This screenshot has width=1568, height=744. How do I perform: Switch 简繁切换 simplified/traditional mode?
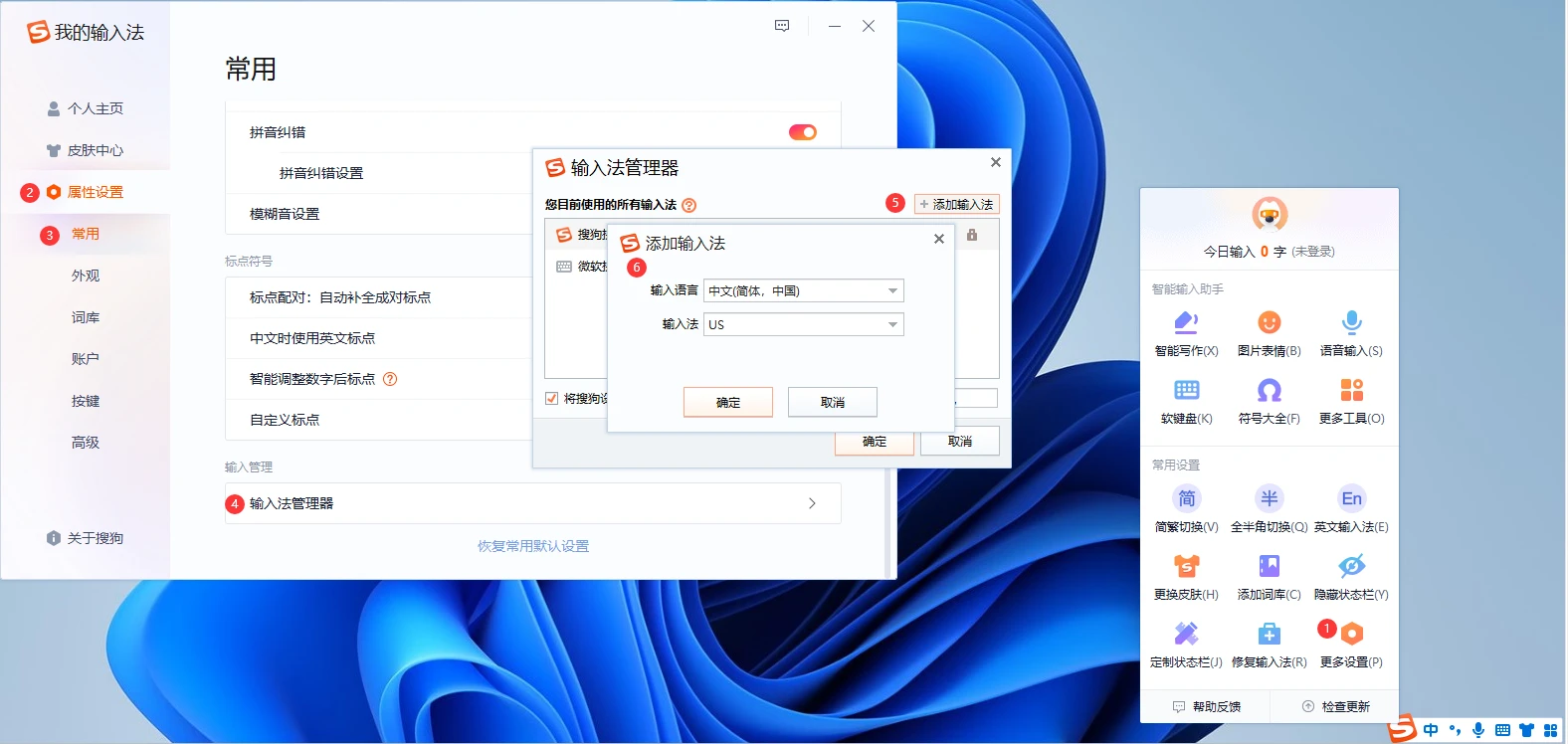click(x=1186, y=509)
